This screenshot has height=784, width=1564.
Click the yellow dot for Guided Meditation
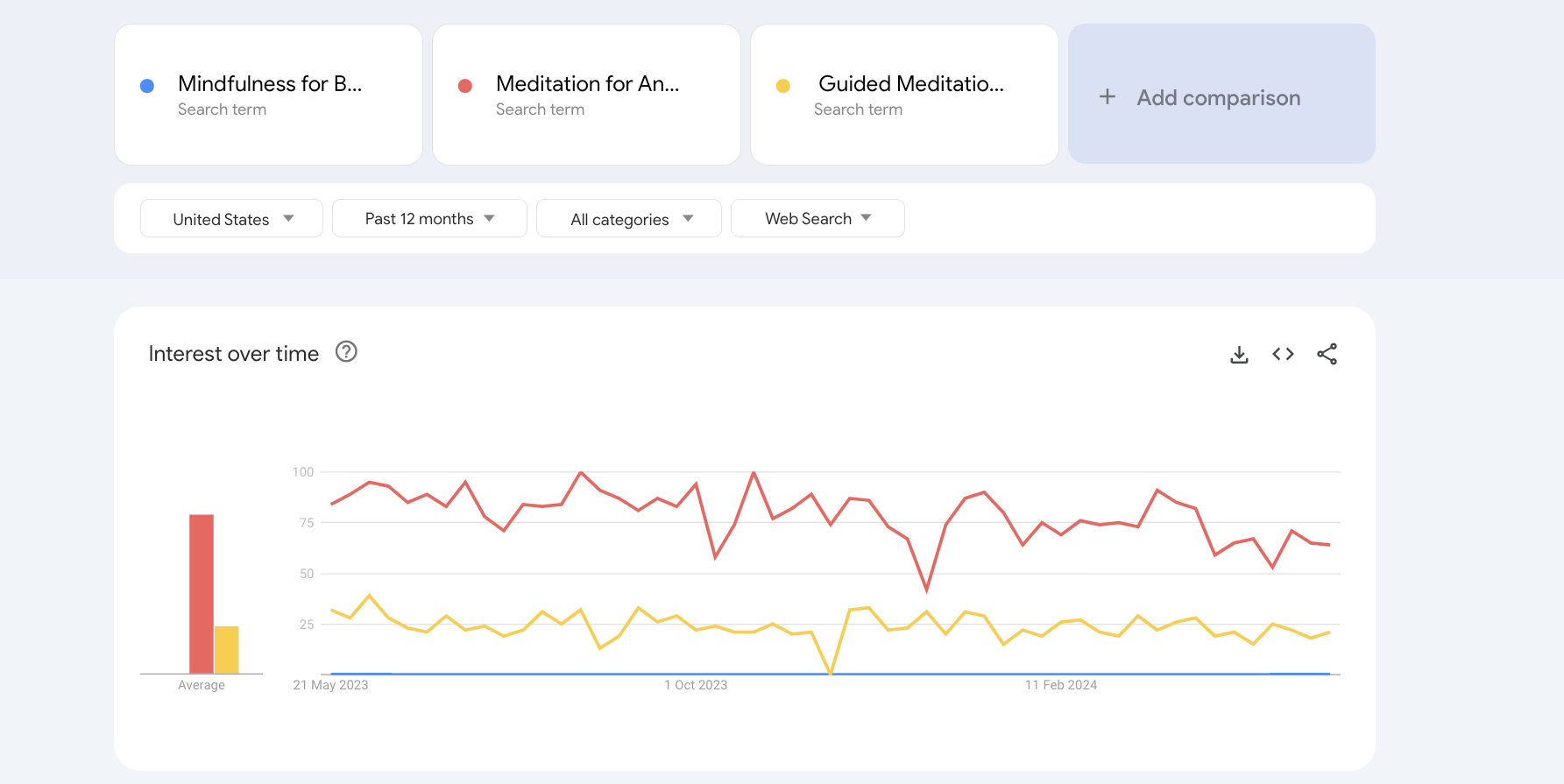click(783, 86)
